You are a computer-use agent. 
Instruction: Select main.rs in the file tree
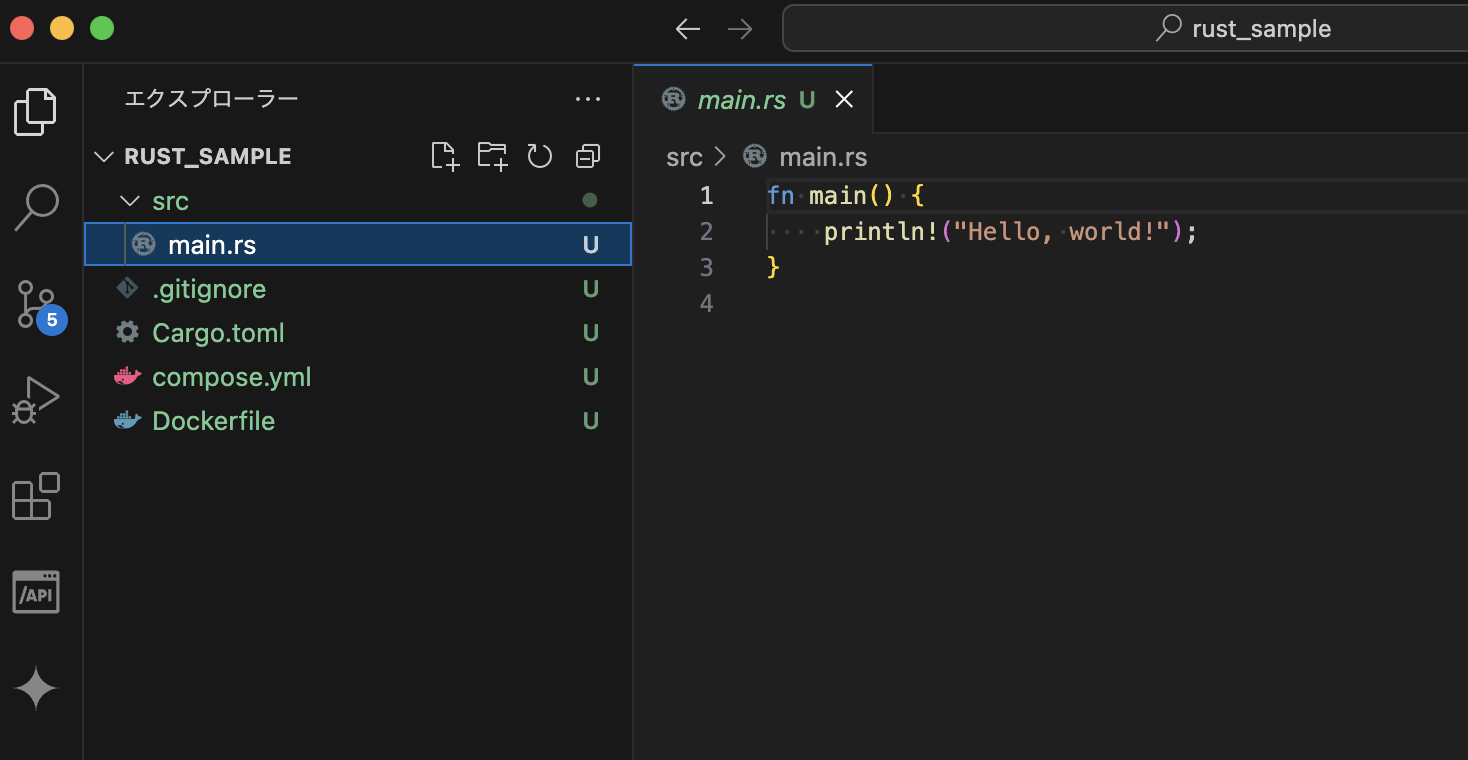tap(358, 244)
